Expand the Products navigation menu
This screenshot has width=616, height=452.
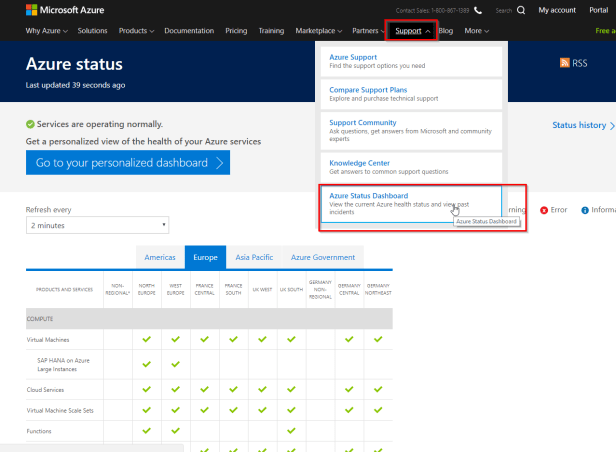[x=136, y=31]
